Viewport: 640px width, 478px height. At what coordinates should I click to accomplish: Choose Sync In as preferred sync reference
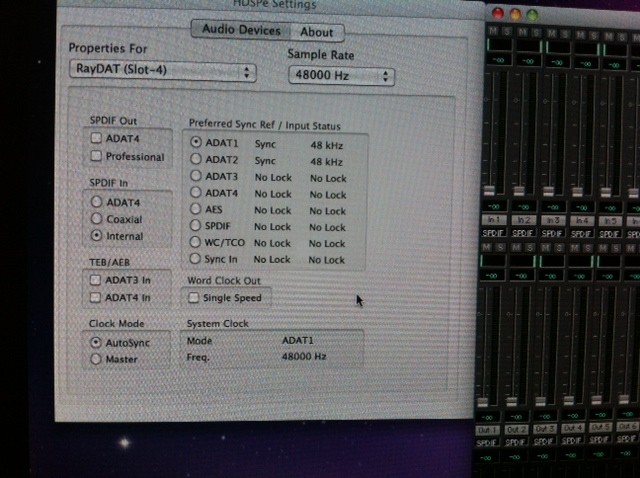coord(195,258)
